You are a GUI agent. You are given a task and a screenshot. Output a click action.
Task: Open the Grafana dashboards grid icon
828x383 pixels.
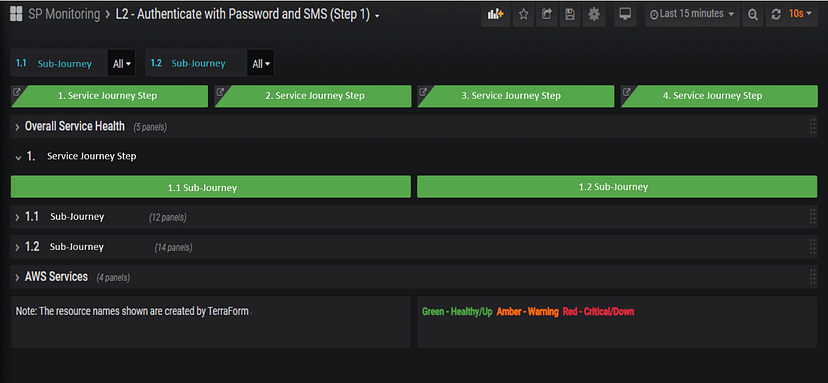[16, 14]
